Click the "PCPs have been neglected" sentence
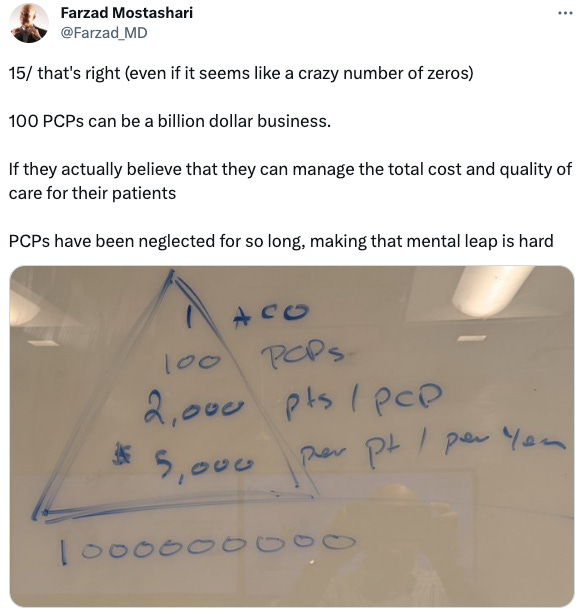The width and height of the screenshot is (584, 614). click(x=281, y=241)
